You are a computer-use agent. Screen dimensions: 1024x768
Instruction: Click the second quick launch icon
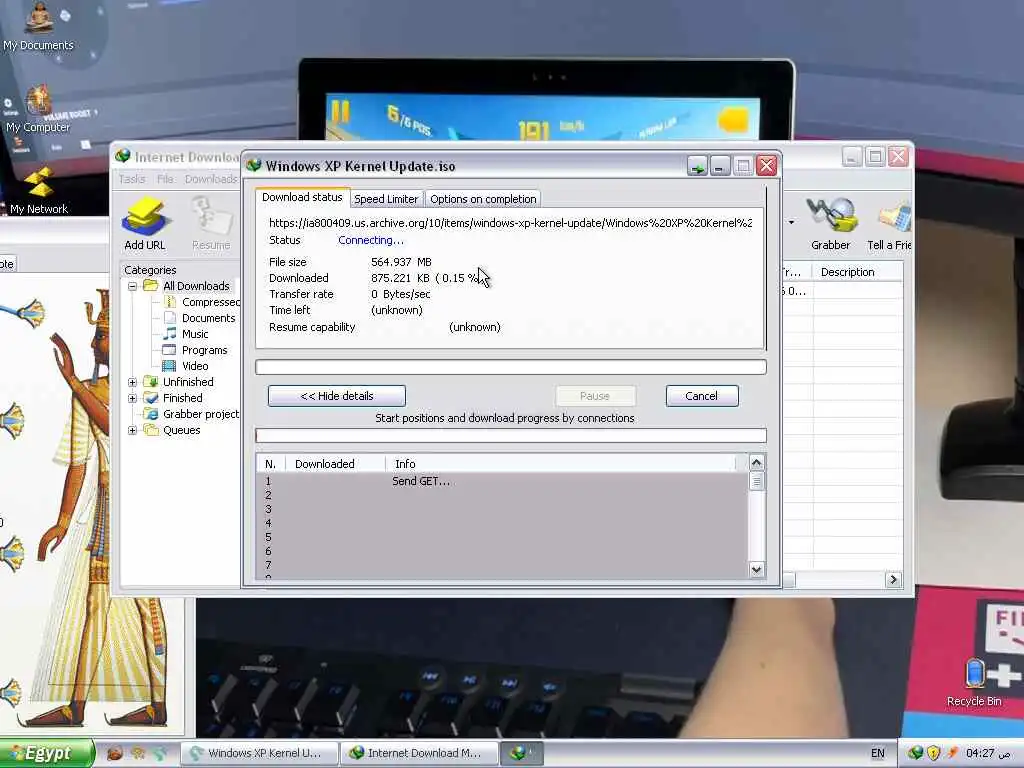click(138, 753)
